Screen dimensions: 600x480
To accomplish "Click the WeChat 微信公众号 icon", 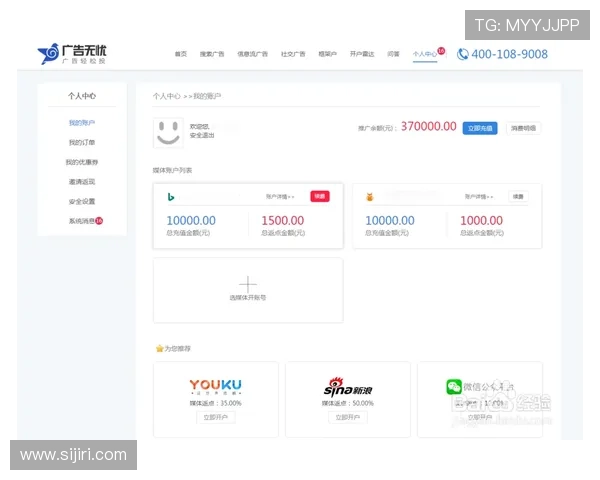I will (454, 387).
